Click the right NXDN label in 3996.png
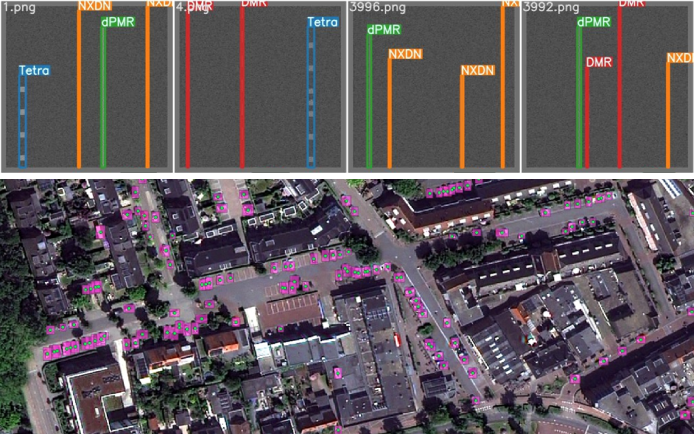Screen dimensions: 694x434 [x=477, y=70]
